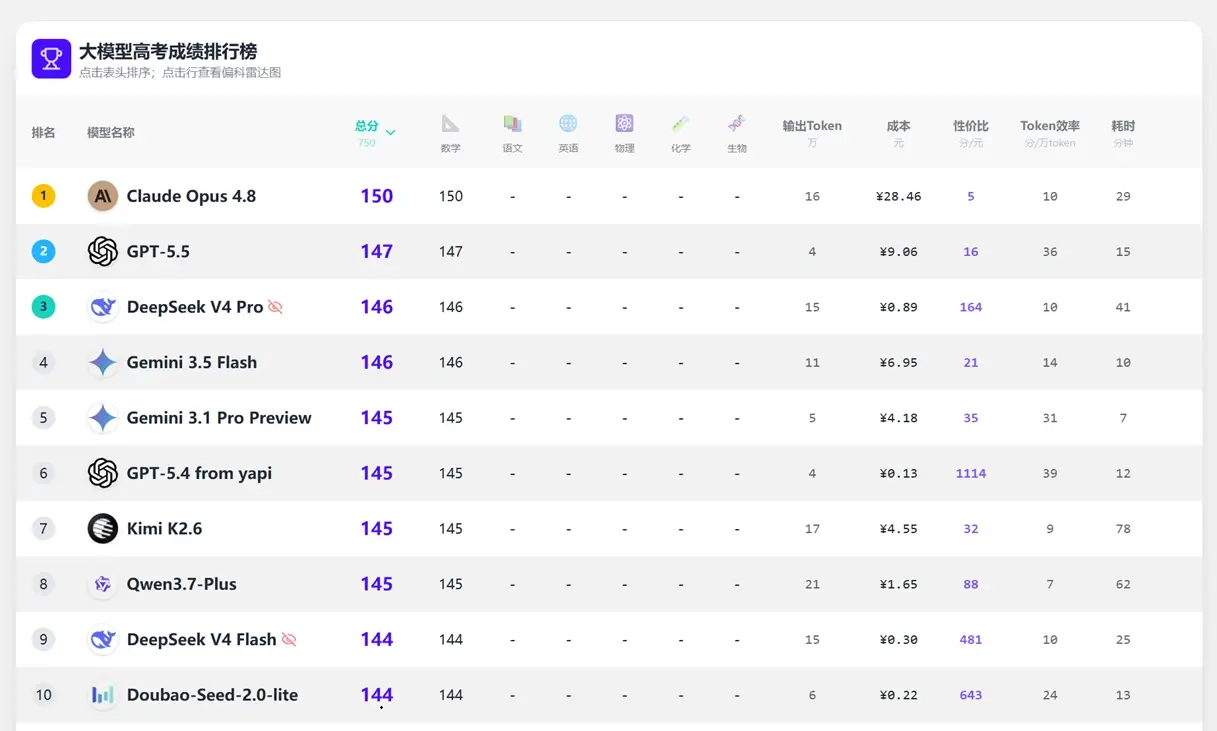1217x731 pixels.
Task: Toggle the 总分 sort direction chevron
Action: pyautogui.click(x=391, y=132)
